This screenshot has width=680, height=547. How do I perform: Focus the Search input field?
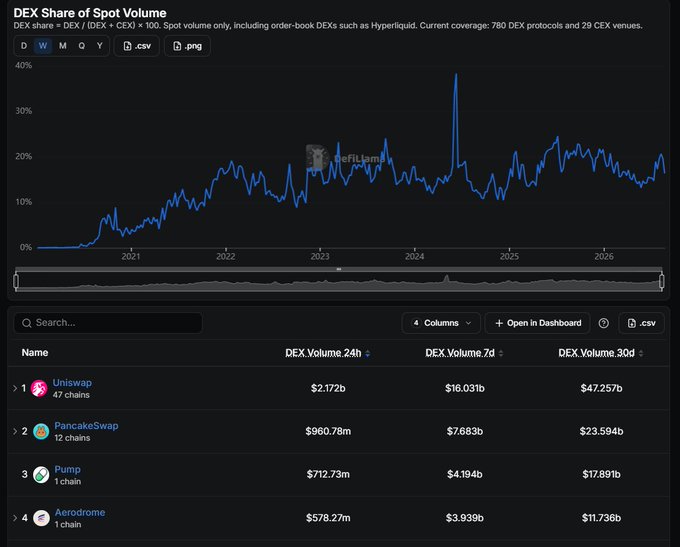(108, 323)
